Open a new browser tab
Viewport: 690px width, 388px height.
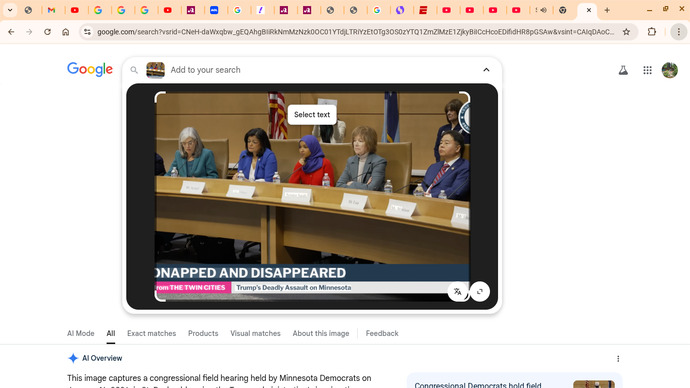tap(607, 10)
